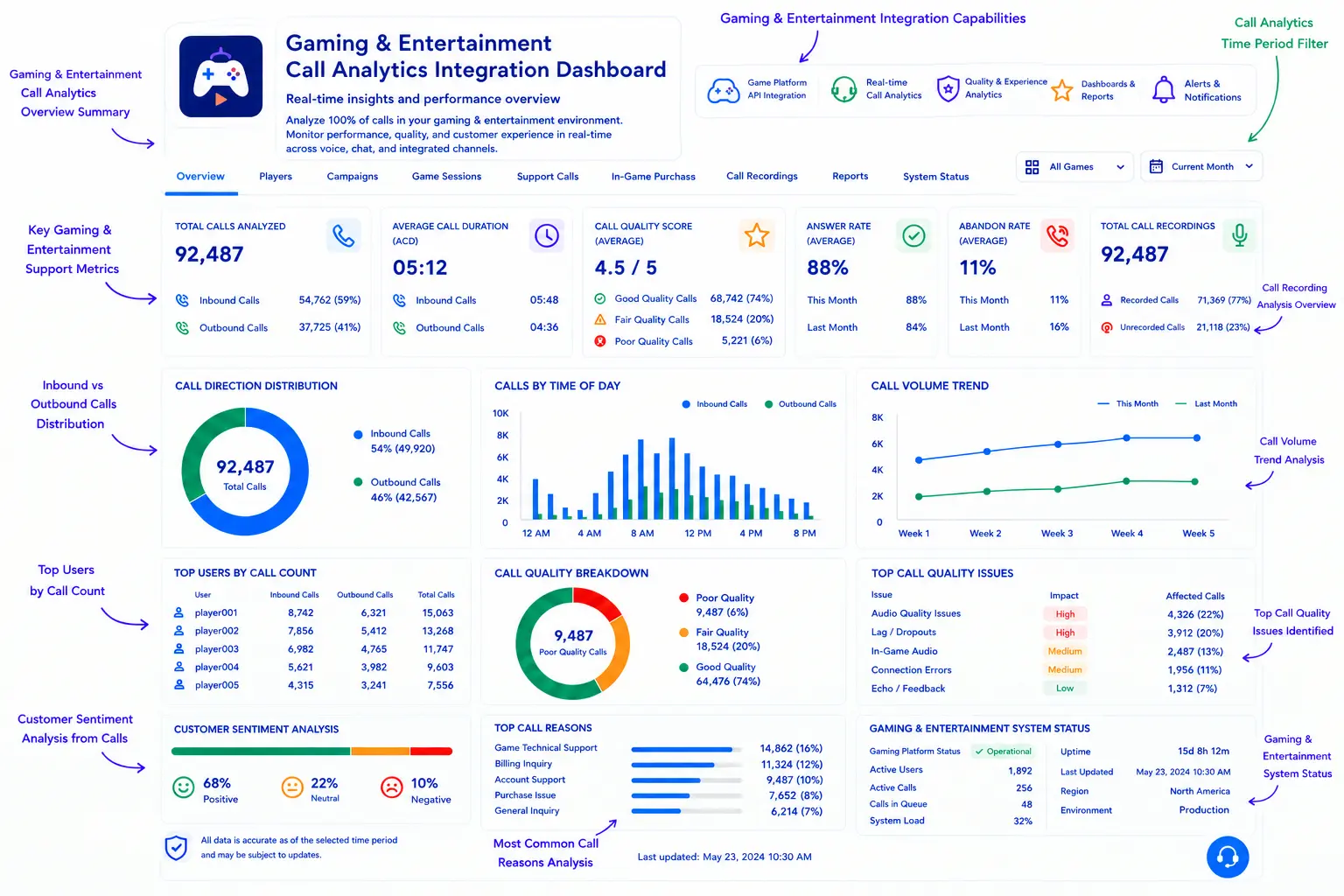Open the All Games dropdown
Screen dimensions: 1344x896
[x=1074, y=166]
